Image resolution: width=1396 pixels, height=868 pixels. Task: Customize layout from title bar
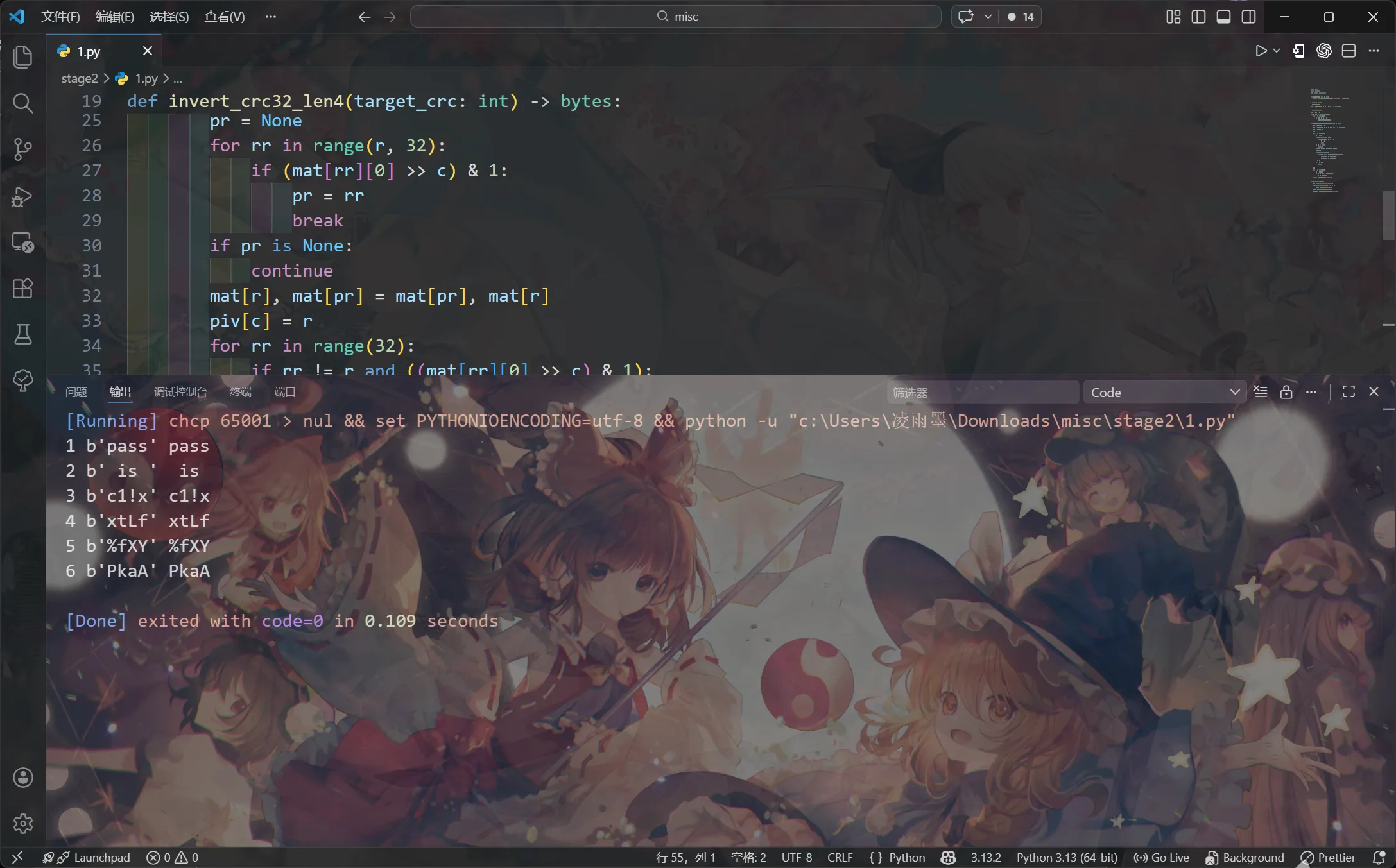(x=1173, y=17)
